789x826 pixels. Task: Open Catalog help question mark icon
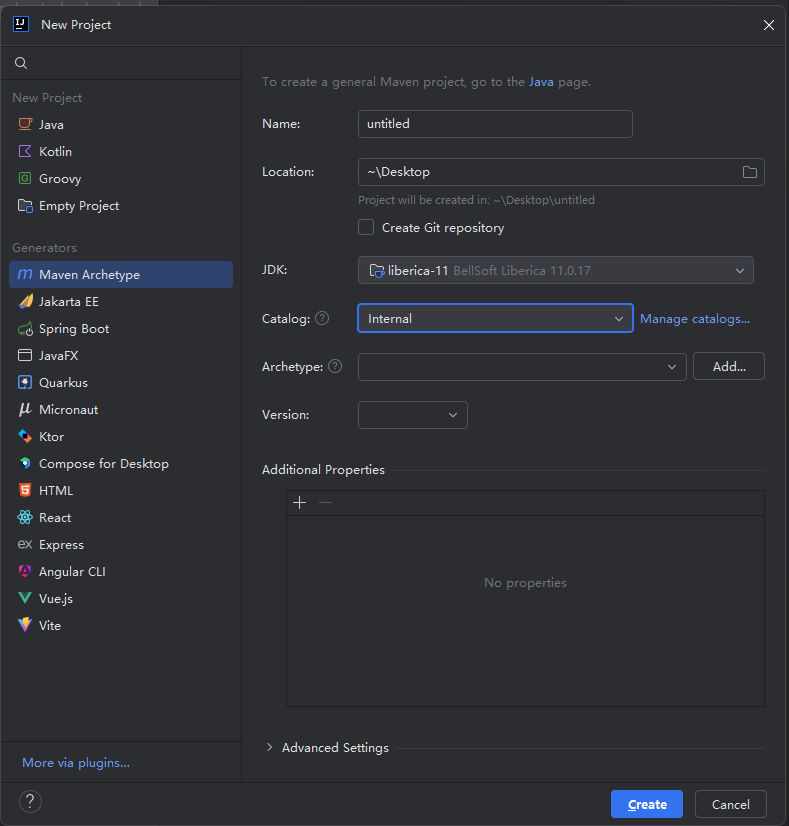point(322,318)
